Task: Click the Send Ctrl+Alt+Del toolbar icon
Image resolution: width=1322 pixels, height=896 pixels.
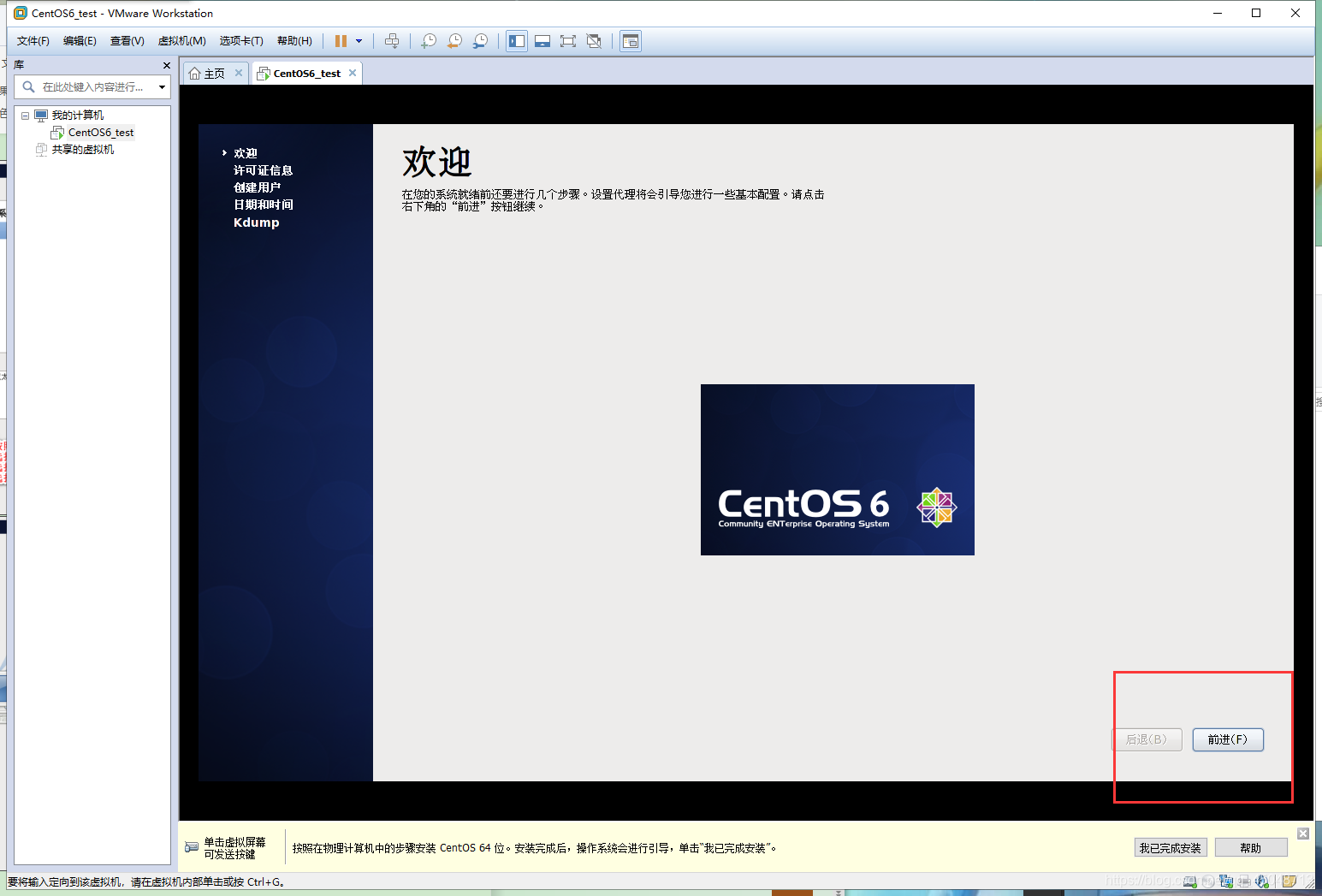Action: (x=392, y=40)
